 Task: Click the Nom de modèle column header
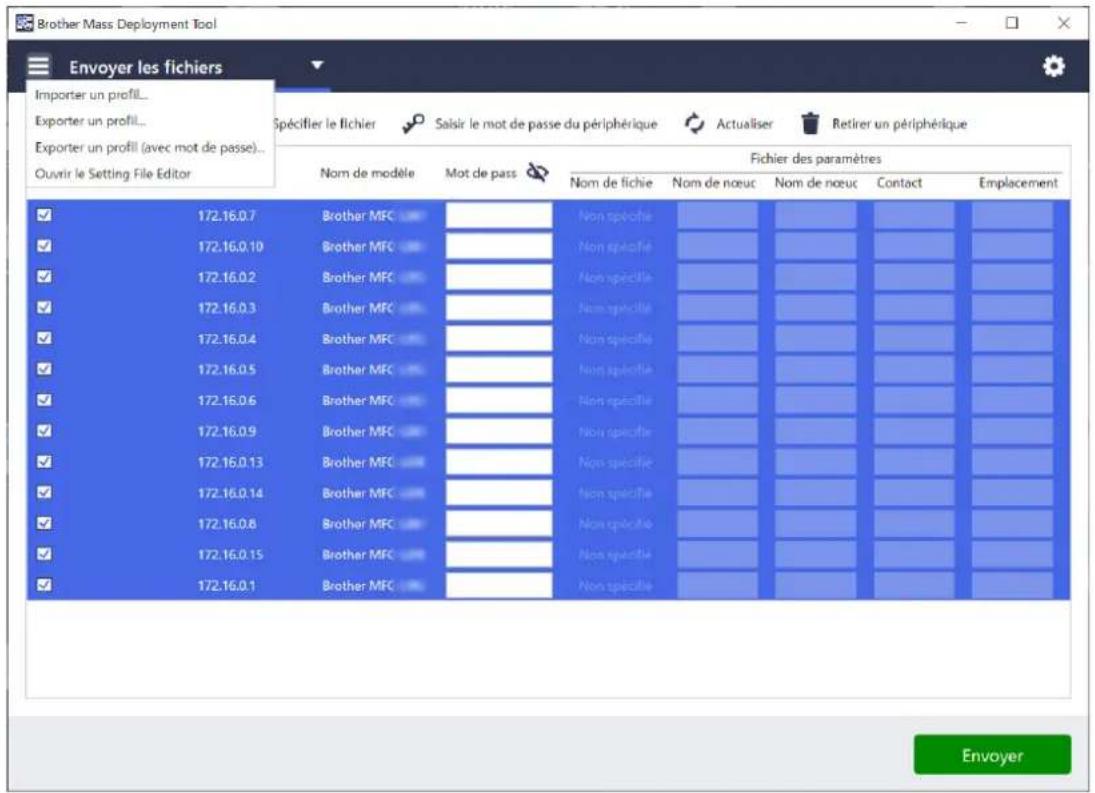click(367, 172)
